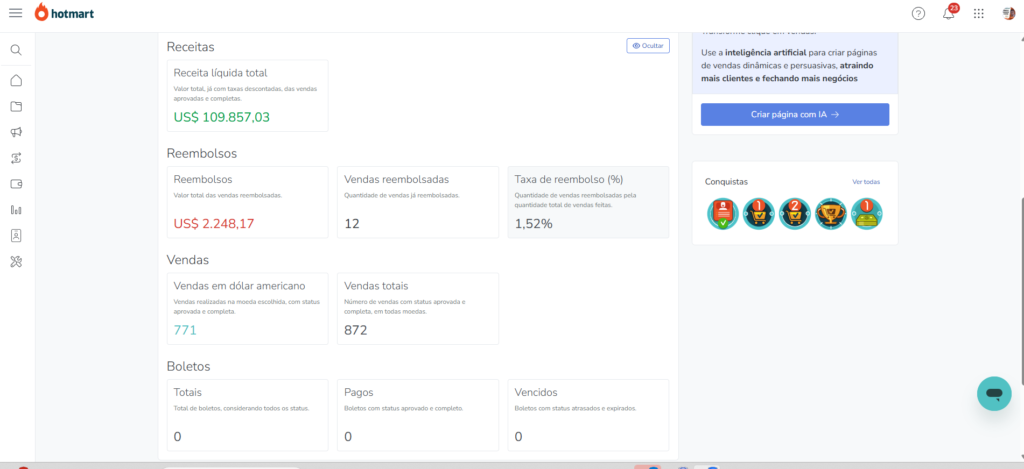Click the Hotmart logo
The image size is (1024, 469).
coord(69,13)
